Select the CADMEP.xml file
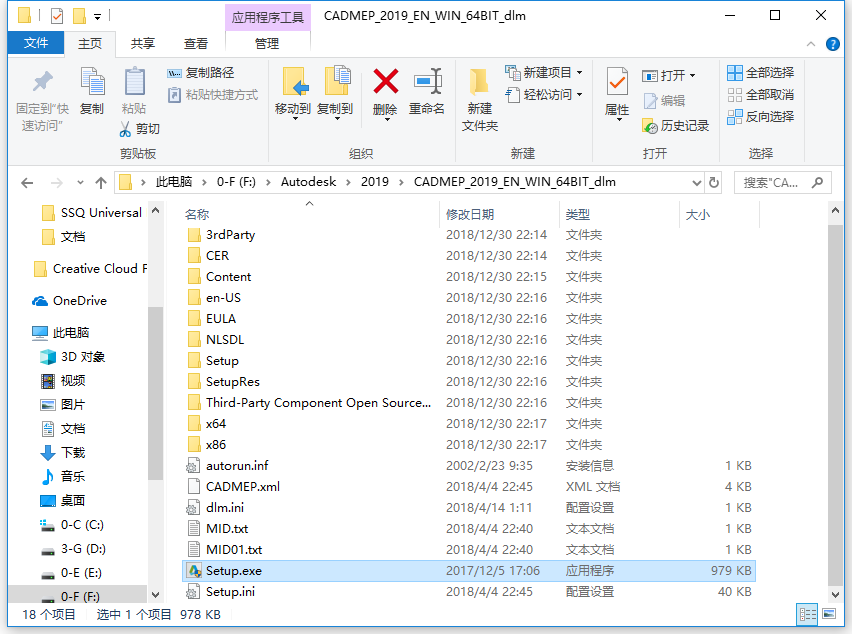The image size is (852, 634). (x=243, y=487)
